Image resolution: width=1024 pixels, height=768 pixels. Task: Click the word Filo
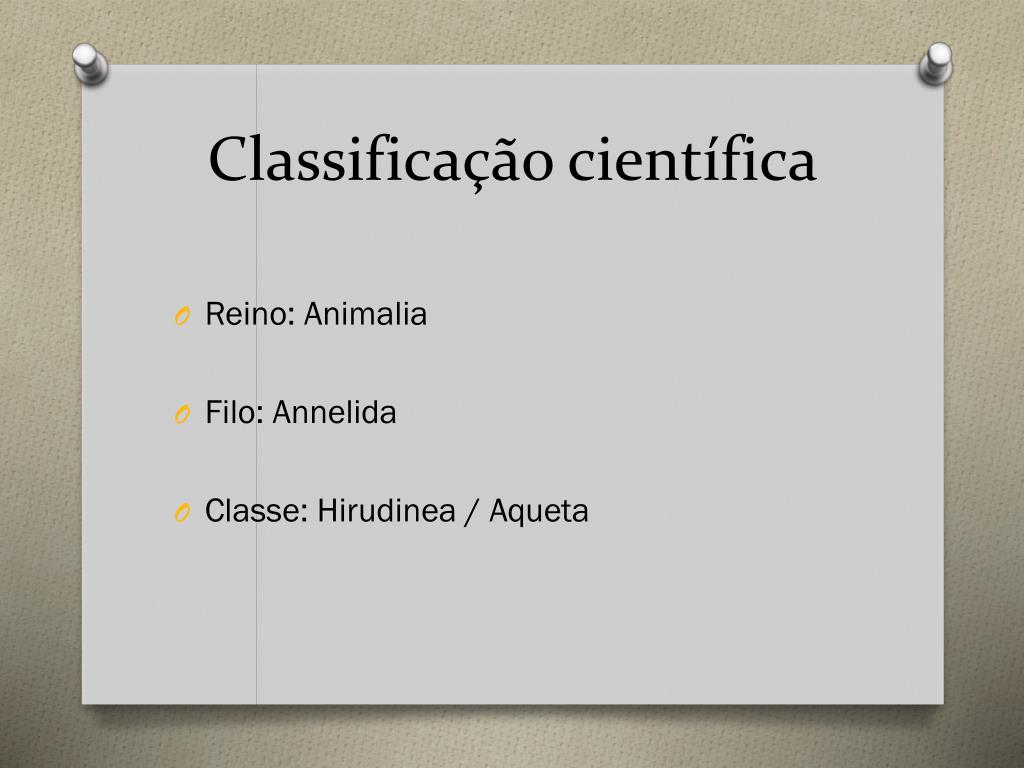point(230,413)
